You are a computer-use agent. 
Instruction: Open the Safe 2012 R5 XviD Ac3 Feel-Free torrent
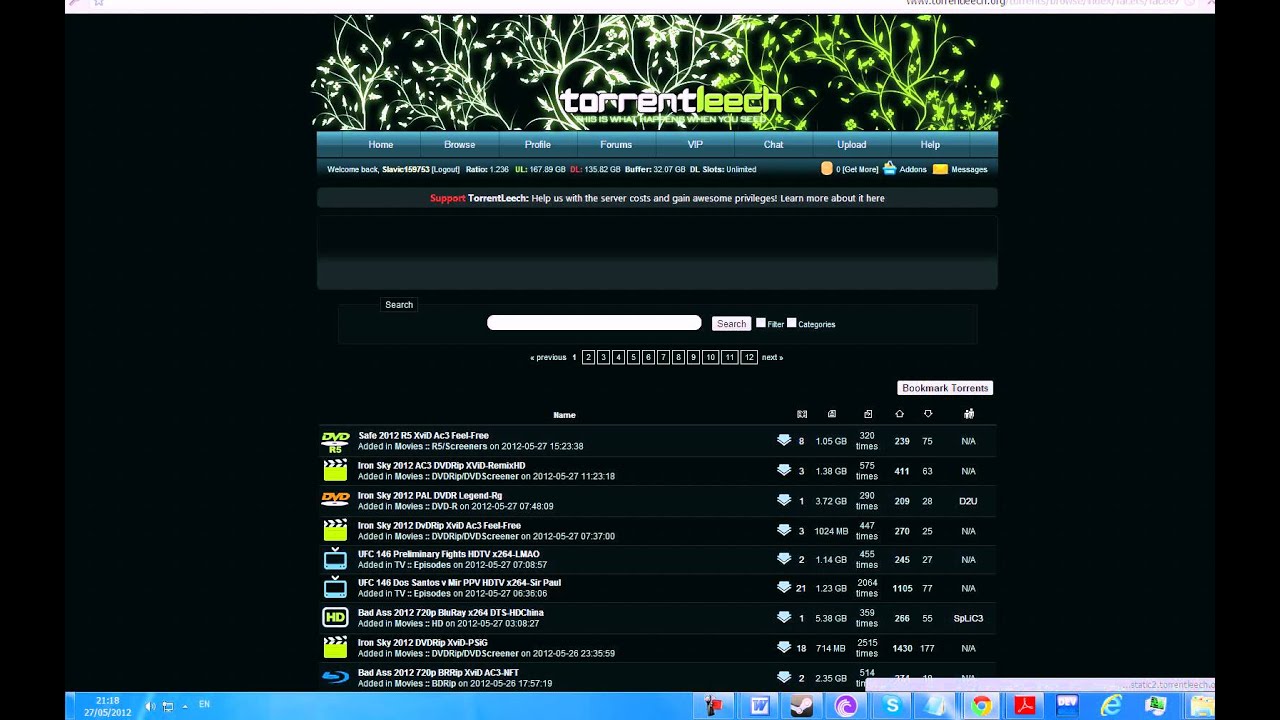(423, 436)
